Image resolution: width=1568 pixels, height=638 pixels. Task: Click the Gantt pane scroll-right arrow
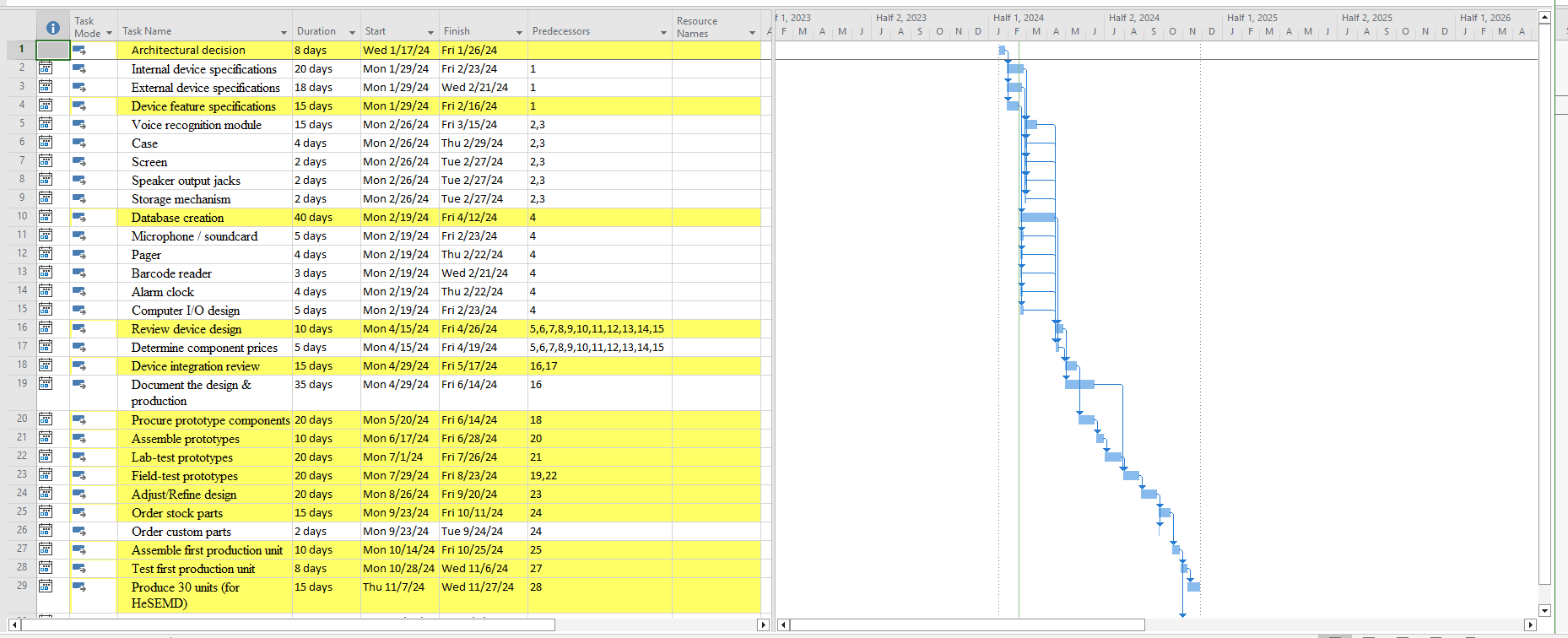pyautogui.click(x=1531, y=625)
